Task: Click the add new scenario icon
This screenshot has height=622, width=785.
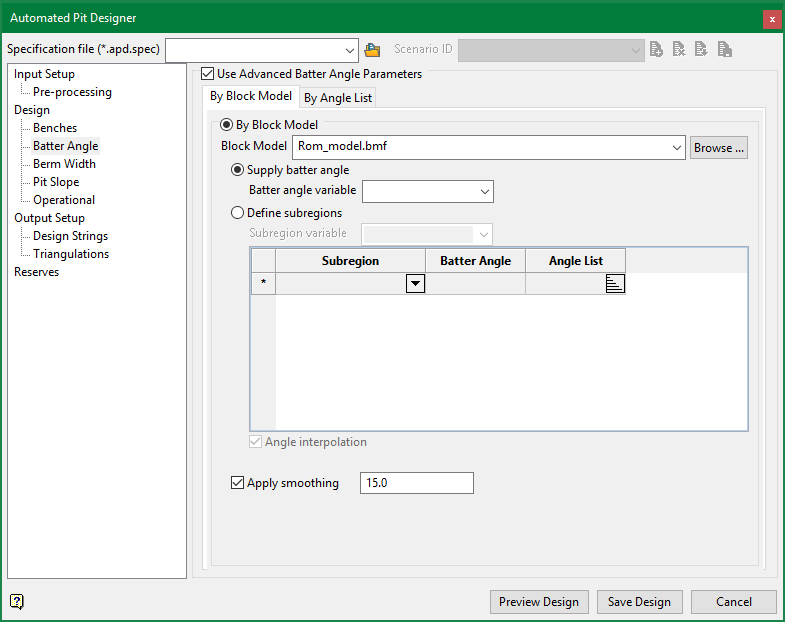Action: coord(657,49)
